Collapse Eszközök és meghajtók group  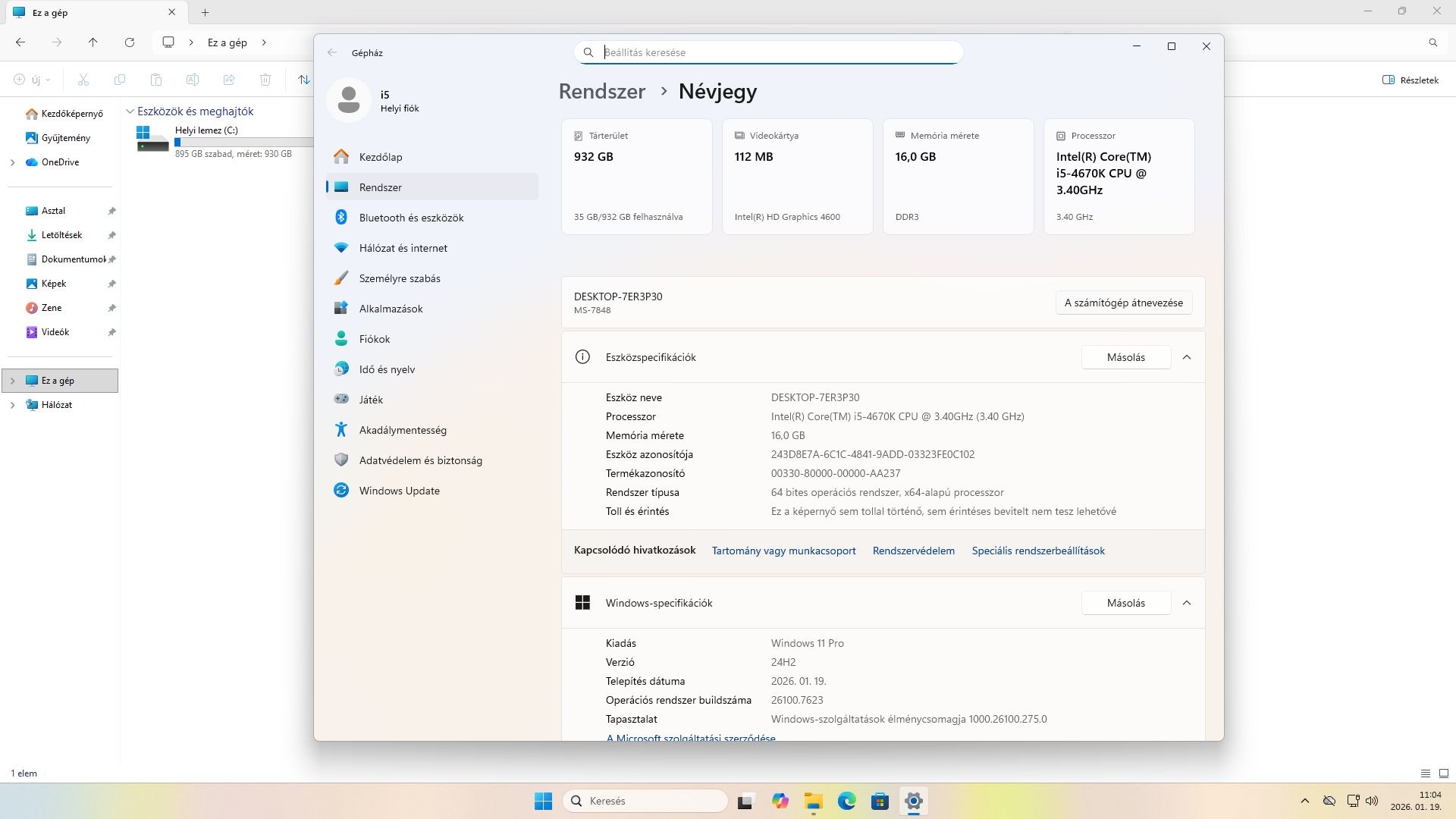click(x=130, y=111)
